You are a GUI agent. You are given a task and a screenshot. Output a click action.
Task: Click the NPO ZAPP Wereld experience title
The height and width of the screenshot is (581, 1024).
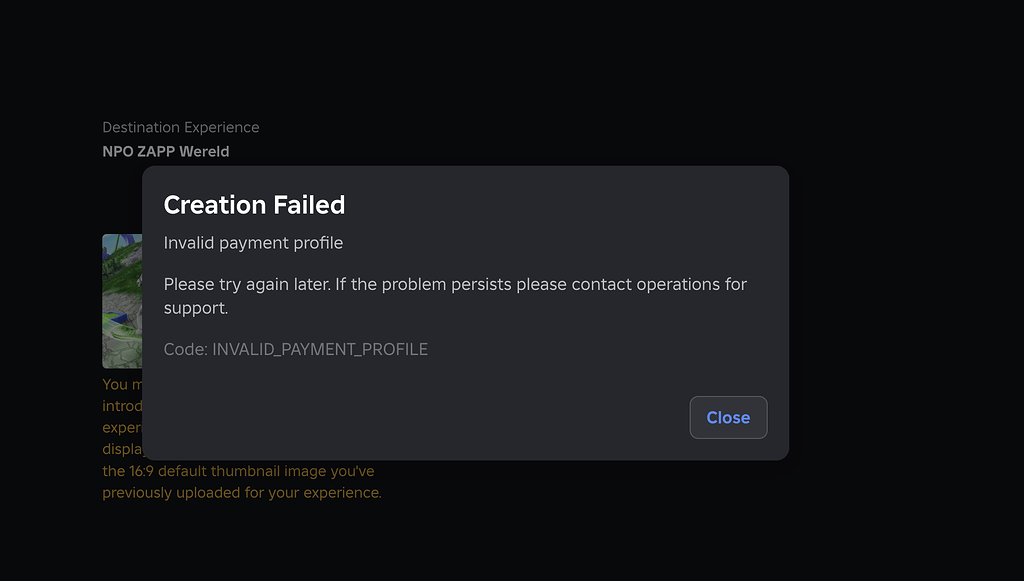point(166,151)
